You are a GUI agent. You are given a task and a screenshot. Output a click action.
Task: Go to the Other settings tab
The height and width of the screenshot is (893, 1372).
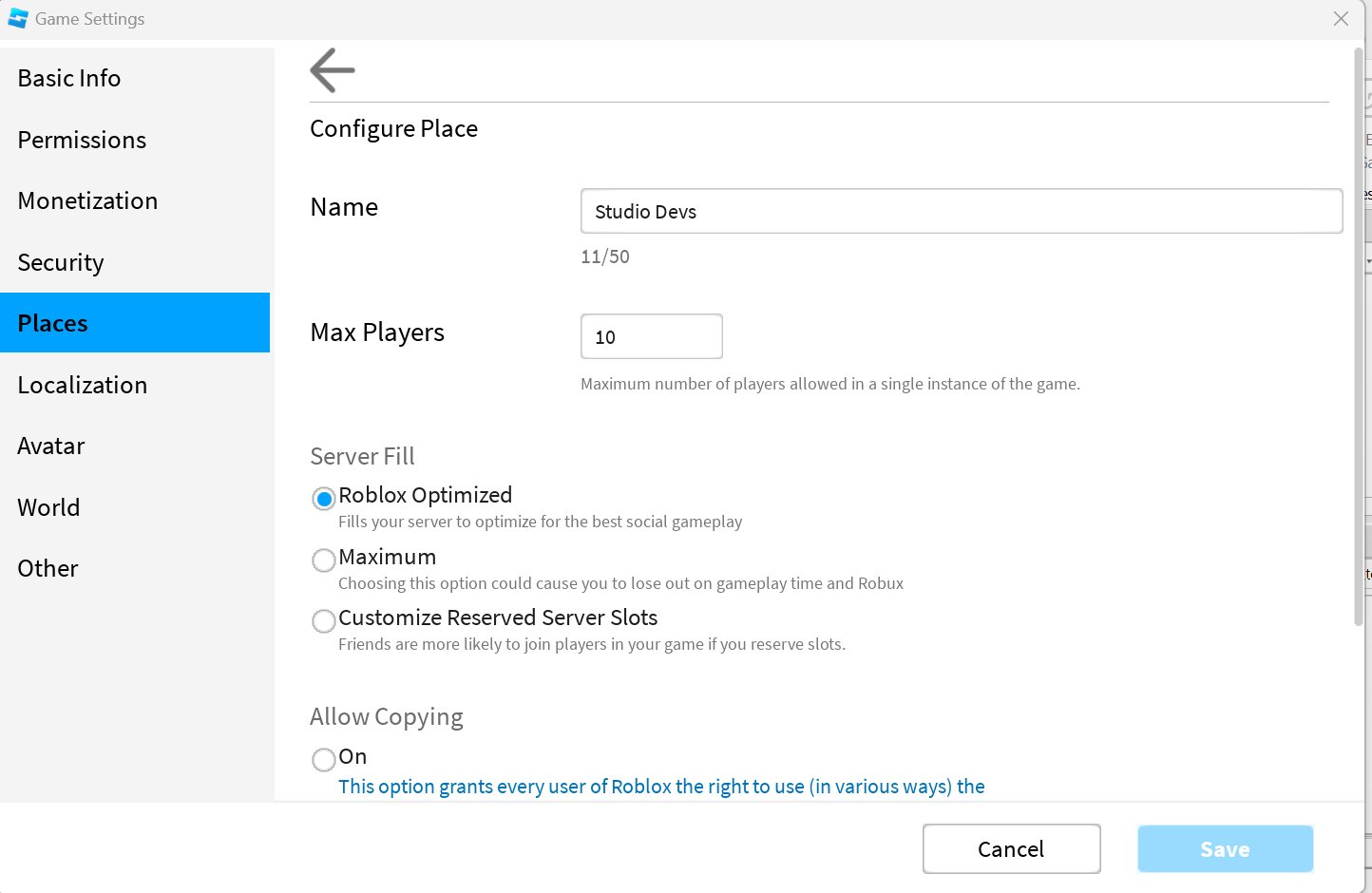(48, 569)
